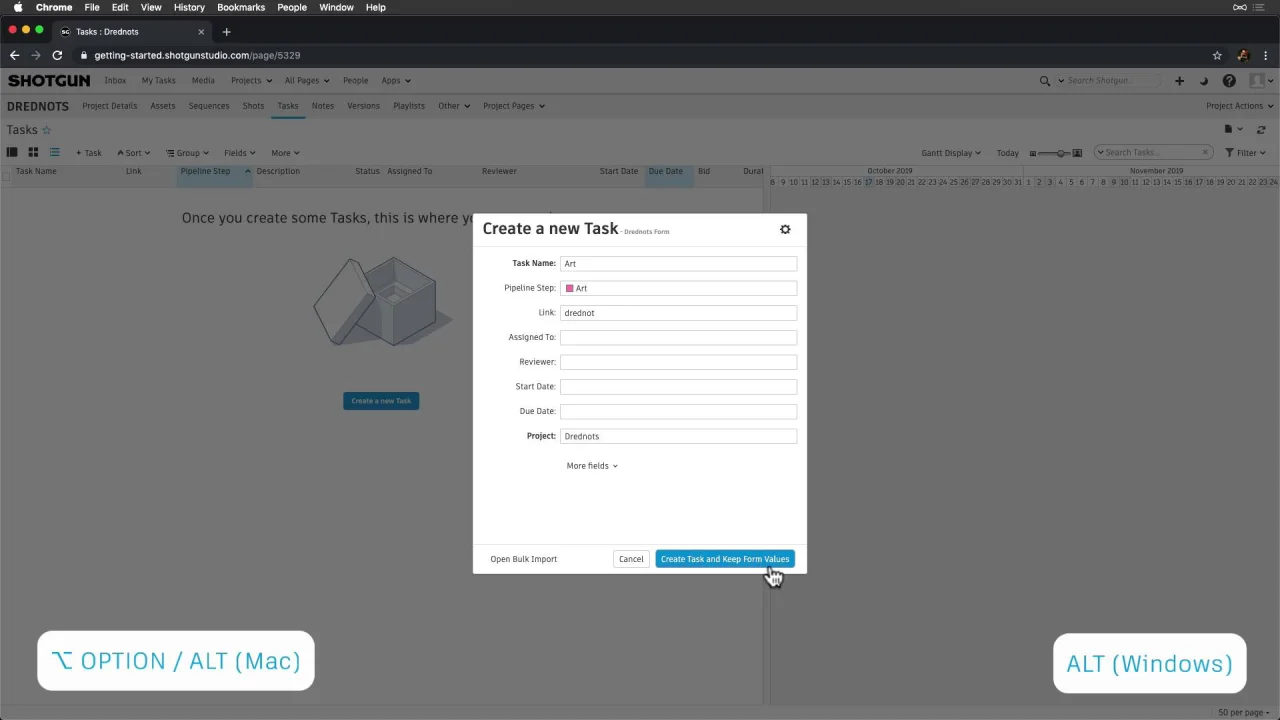
Task: Click the Start Date field
Action: click(678, 387)
